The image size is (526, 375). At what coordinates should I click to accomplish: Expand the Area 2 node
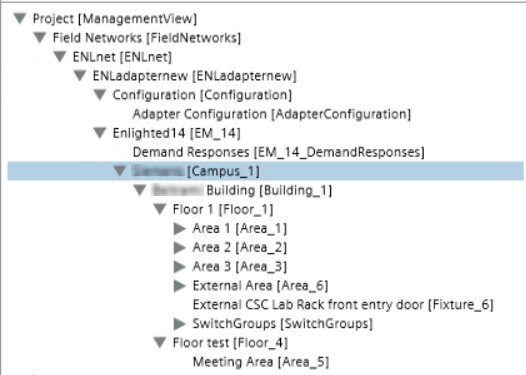tap(180, 248)
